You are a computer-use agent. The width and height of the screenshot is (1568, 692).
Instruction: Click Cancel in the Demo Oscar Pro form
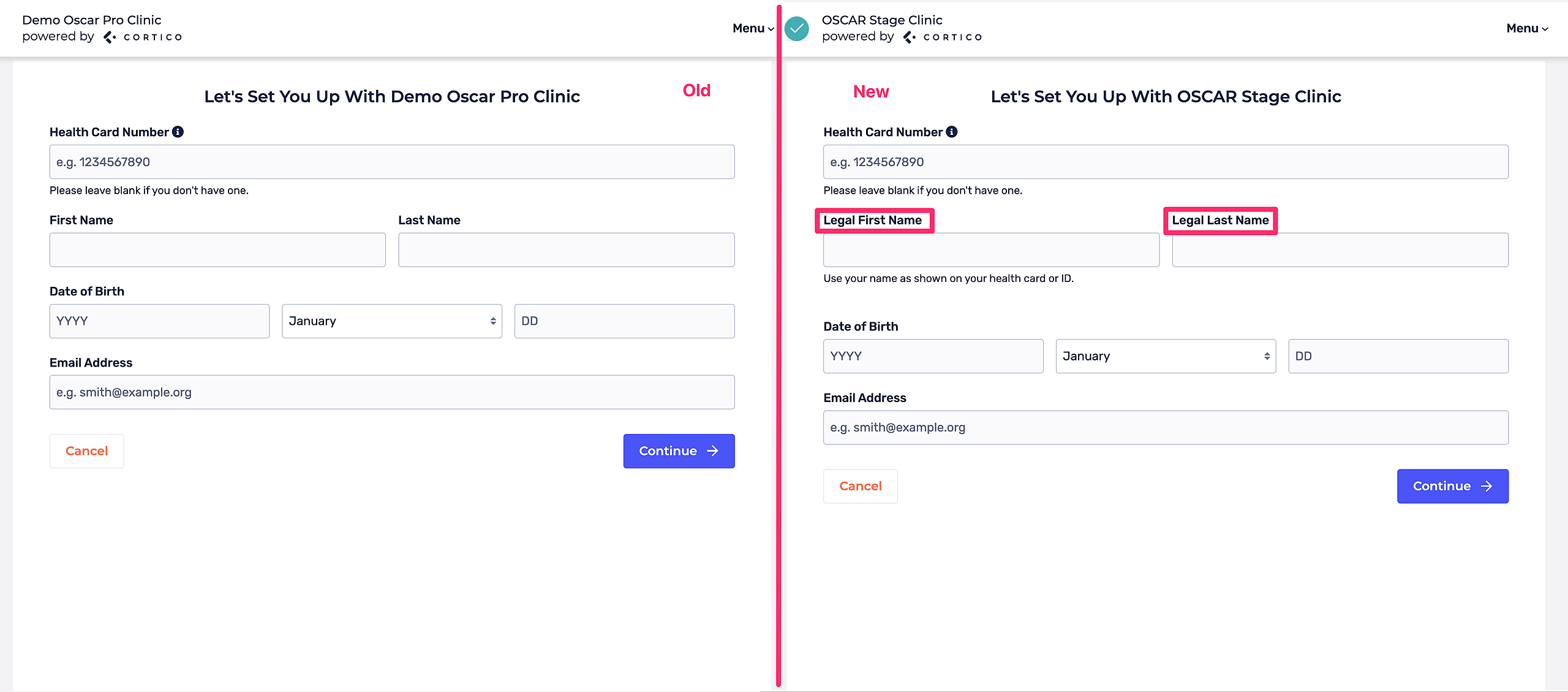tap(86, 451)
